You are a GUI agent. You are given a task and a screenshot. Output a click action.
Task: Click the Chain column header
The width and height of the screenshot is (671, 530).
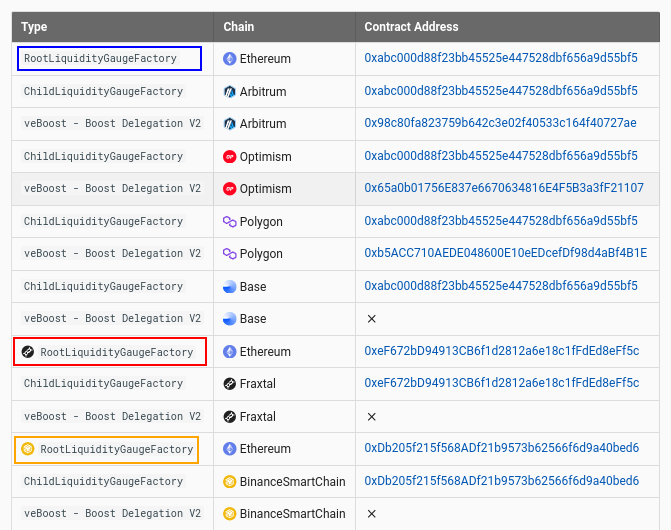pos(238,27)
